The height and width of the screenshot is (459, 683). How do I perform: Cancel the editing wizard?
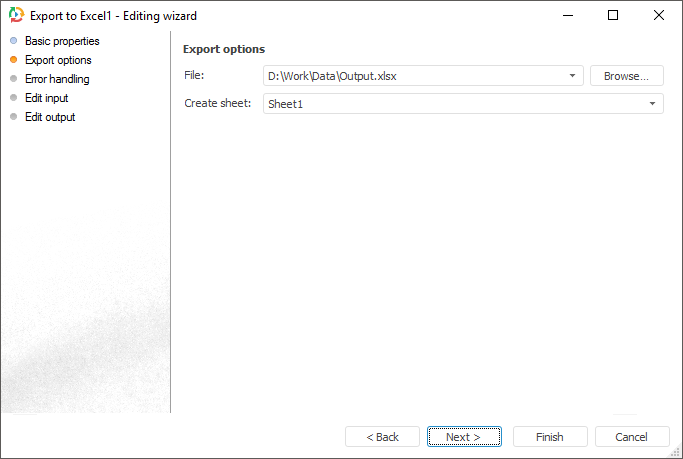coord(632,437)
